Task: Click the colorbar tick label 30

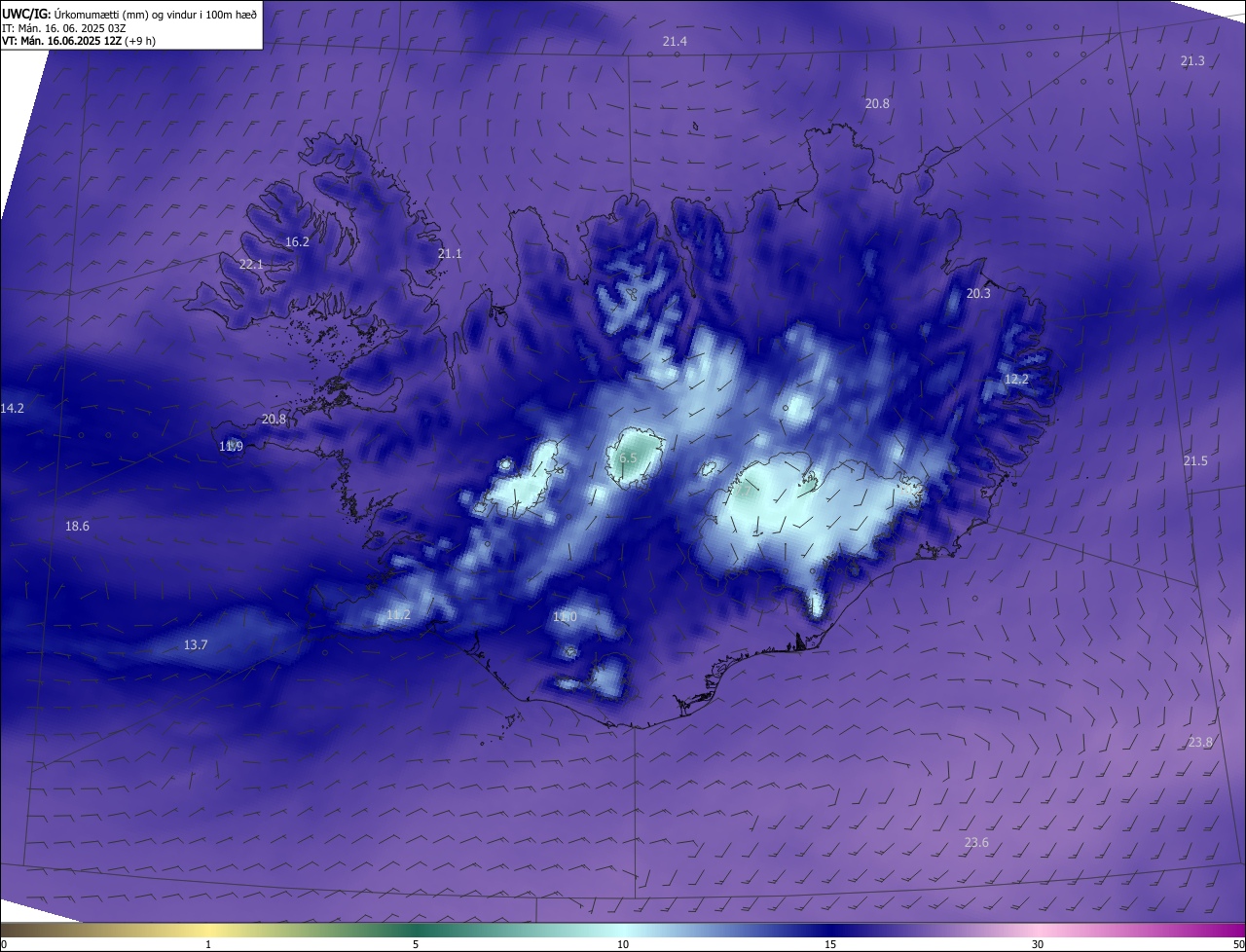Action: (1038, 944)
